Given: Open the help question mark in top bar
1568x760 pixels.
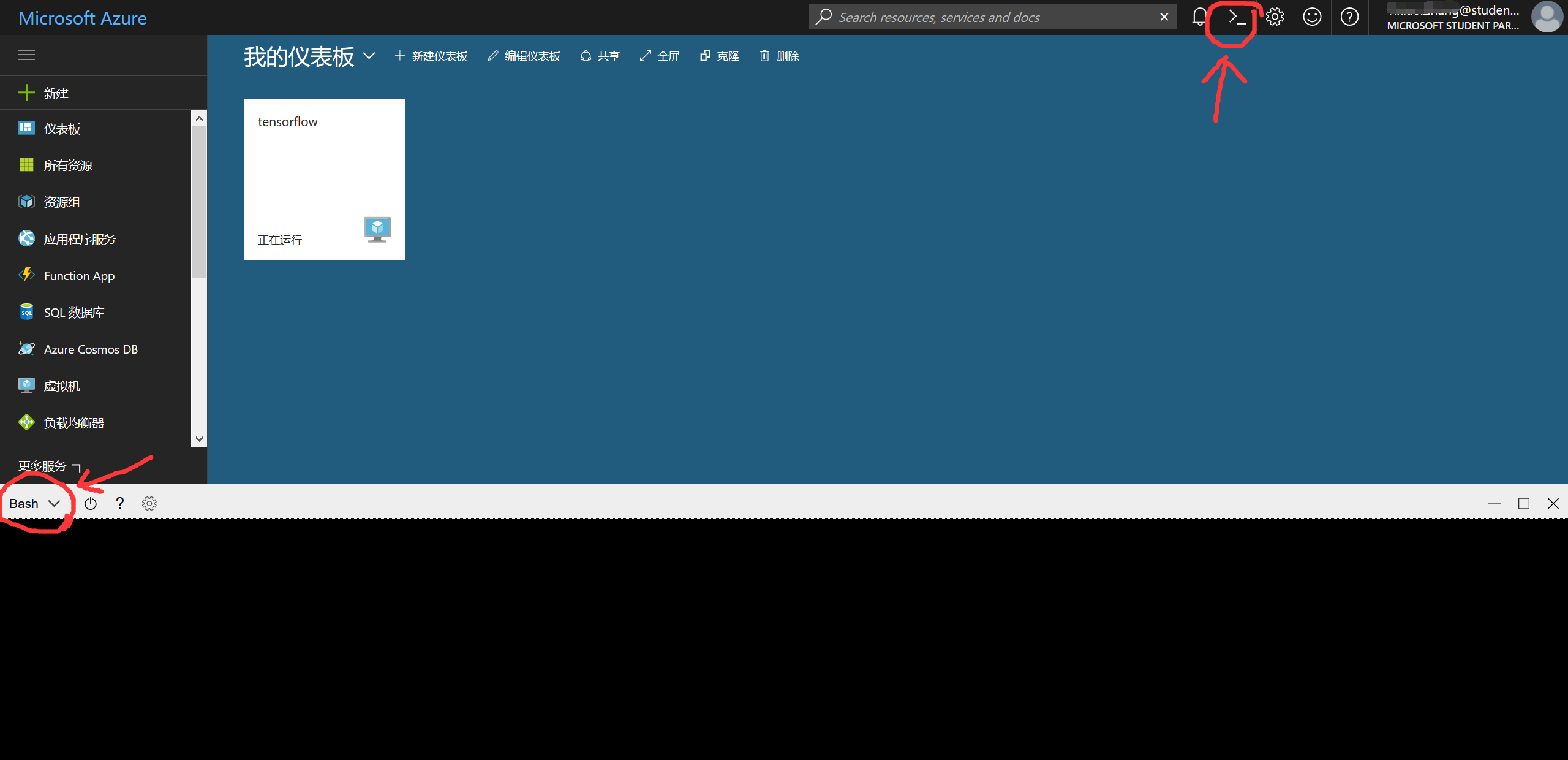Looking at the screenshot, I should [x=1349, y=17].
